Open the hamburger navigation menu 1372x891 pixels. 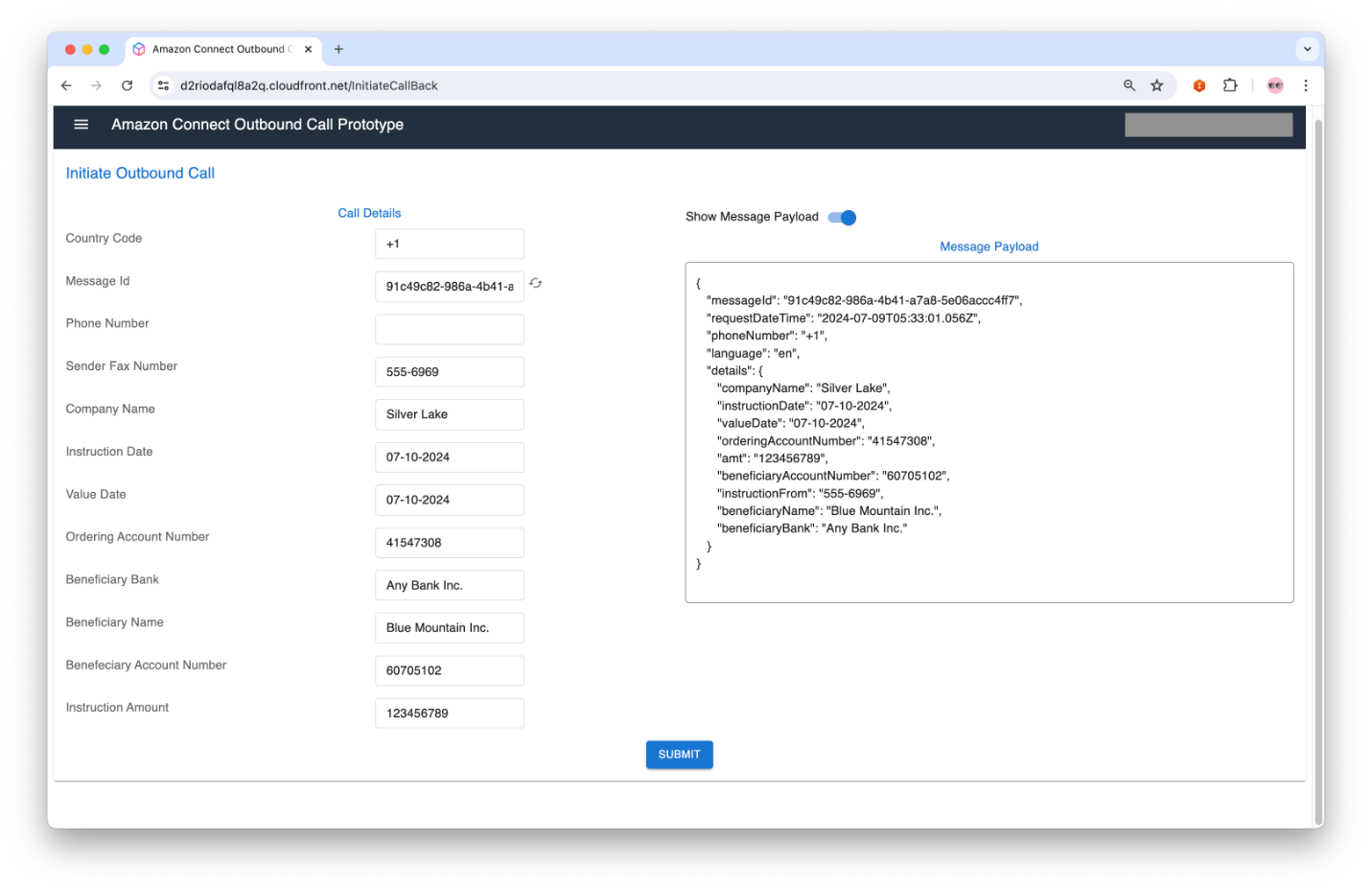coord(81,125)
